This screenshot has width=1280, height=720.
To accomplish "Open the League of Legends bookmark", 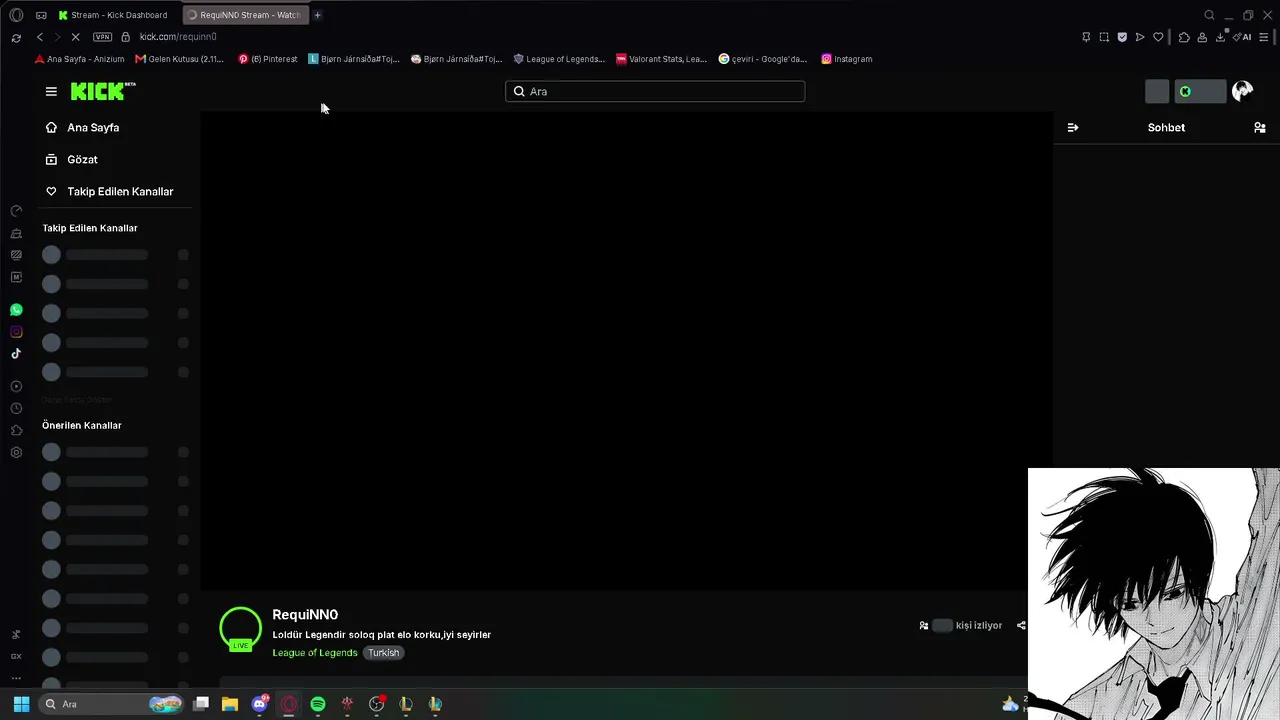I will 559,59.
